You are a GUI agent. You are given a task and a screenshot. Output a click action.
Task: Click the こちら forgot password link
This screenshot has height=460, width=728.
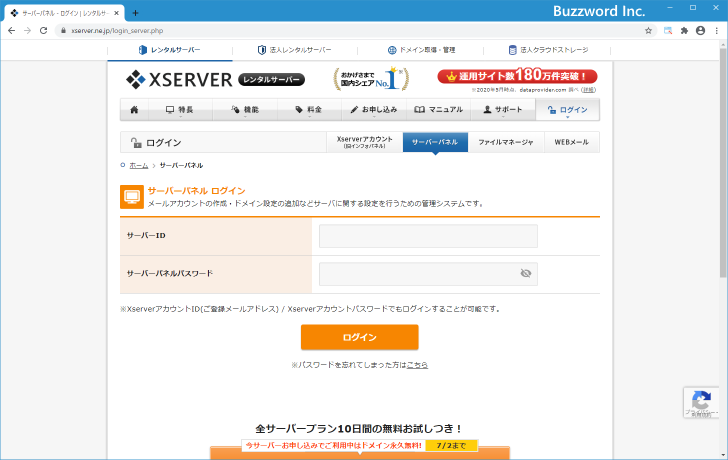tap(417, 365)
